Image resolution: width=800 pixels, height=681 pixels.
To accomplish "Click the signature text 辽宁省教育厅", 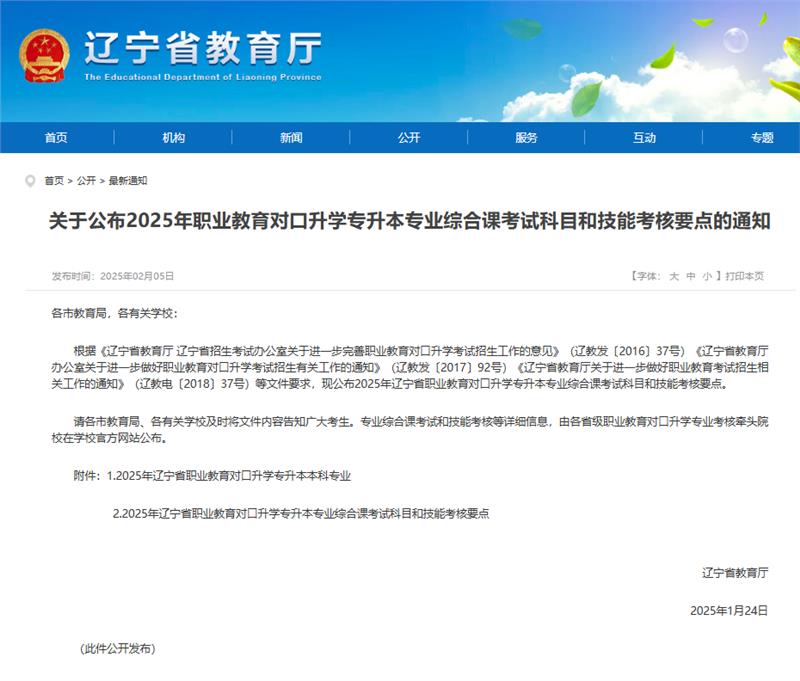I will 735,573.
